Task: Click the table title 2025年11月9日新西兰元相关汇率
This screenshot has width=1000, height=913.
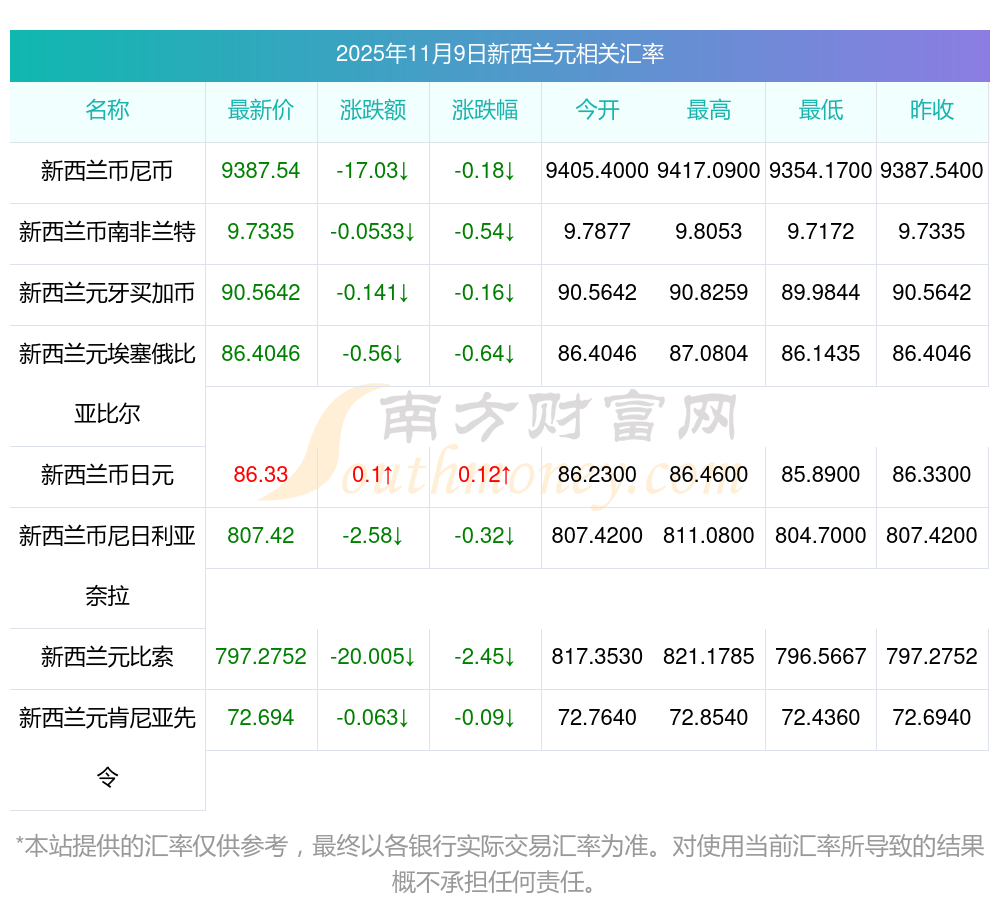Action: coord(500,54)
